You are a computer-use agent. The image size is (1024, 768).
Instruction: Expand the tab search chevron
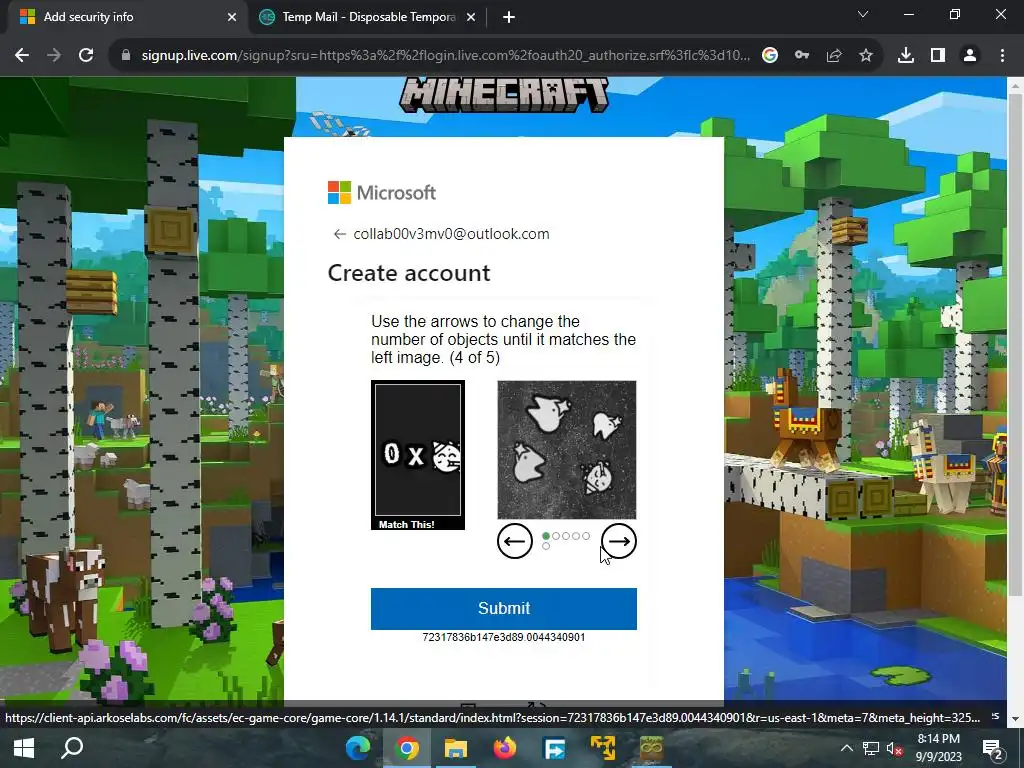coord(863,14)
